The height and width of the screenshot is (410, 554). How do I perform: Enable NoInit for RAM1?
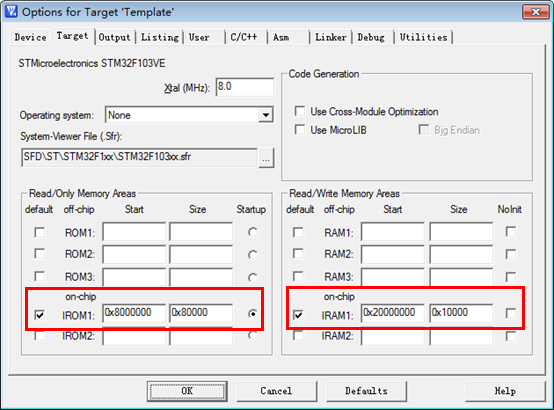click(x=511, y=232)
